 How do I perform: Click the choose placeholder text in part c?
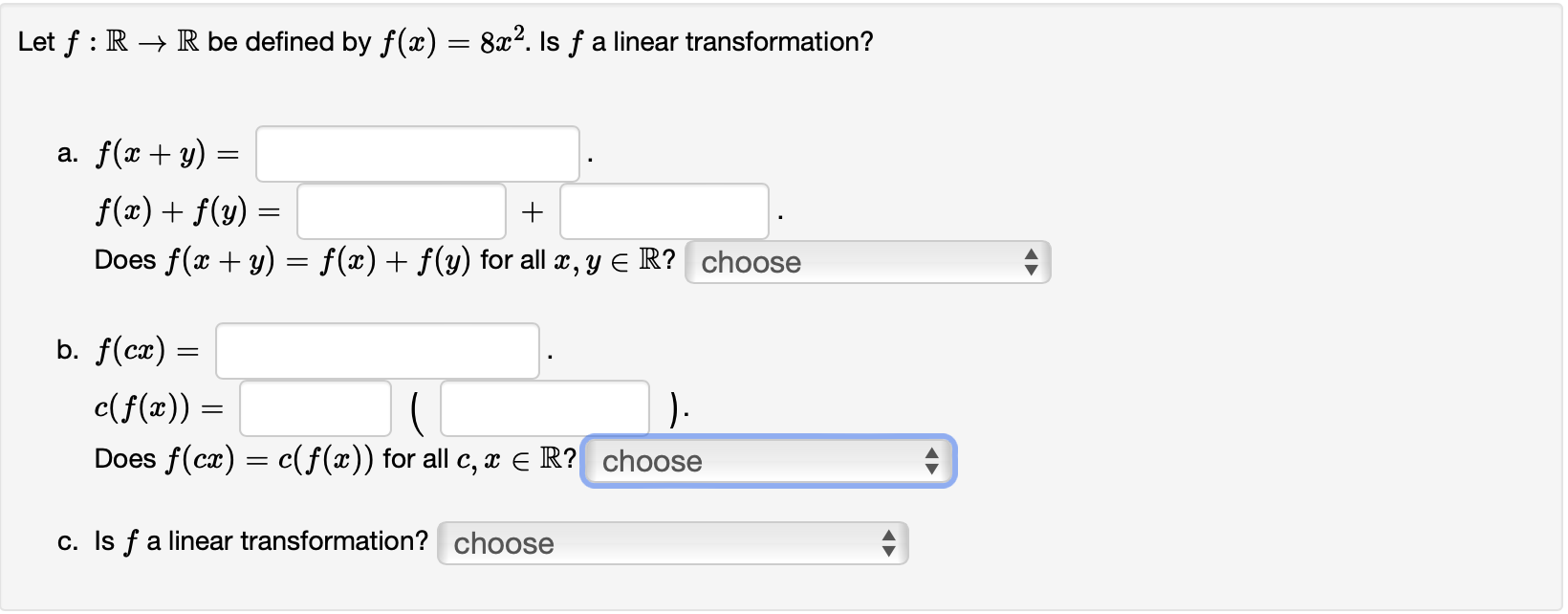coord(503,542)
